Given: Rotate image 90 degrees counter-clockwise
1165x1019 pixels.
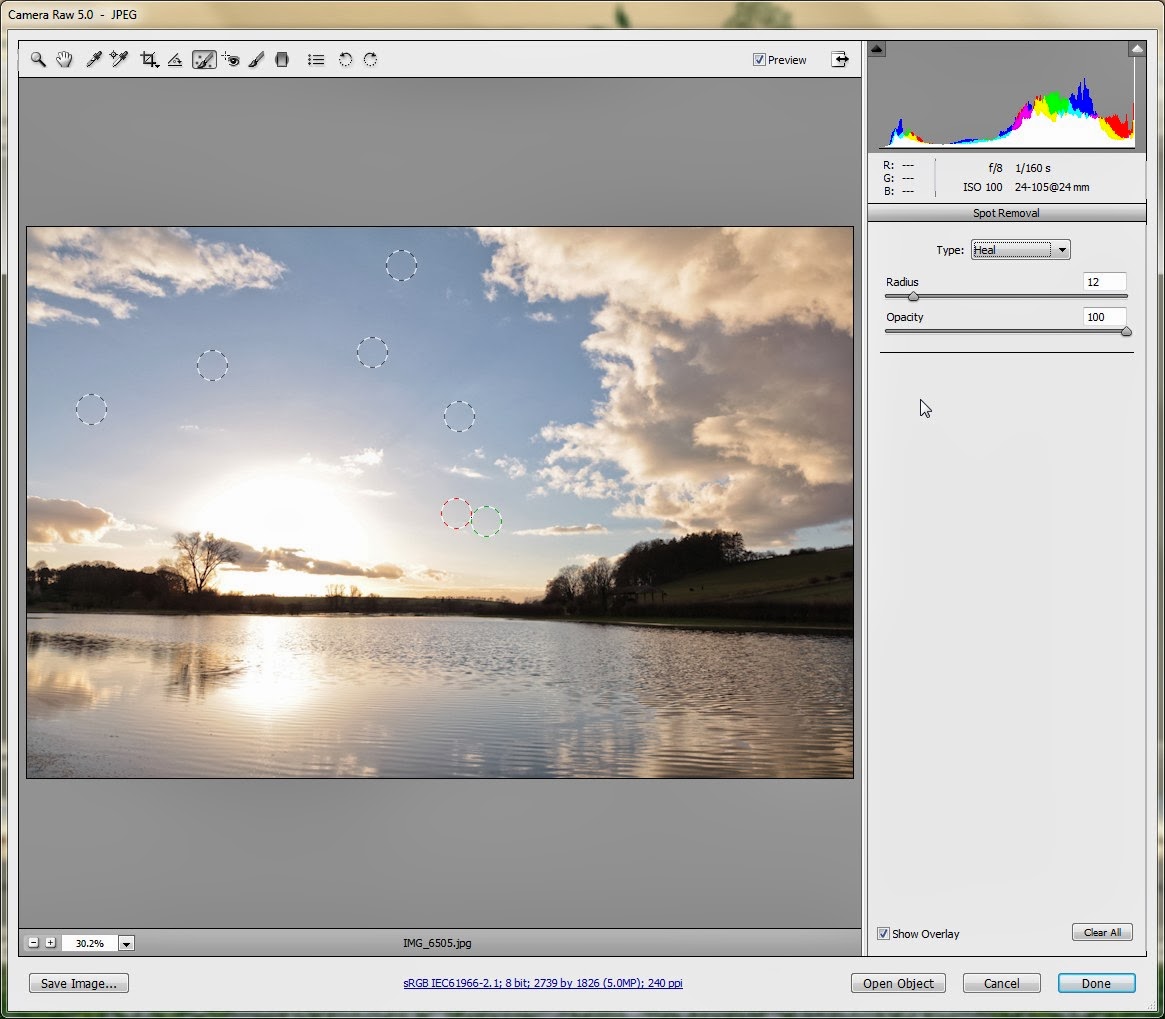Looking at the screenshot, I should pyautogui.click(x=345, y=59).
